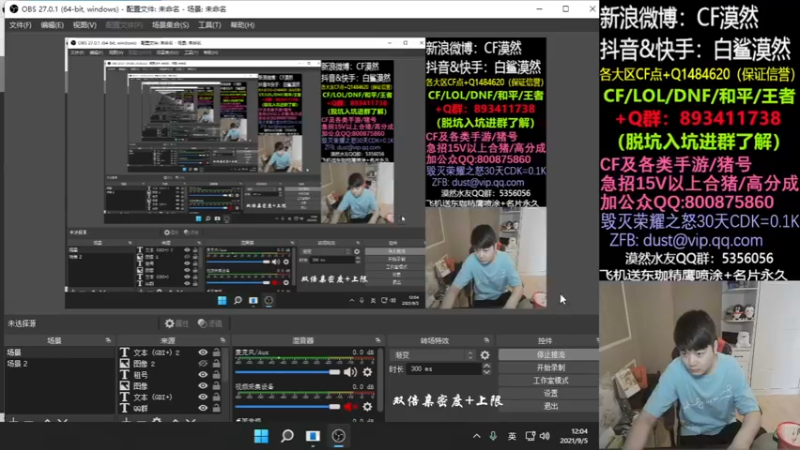Expand the system tray hidden icons chevron

click(477, 436)
